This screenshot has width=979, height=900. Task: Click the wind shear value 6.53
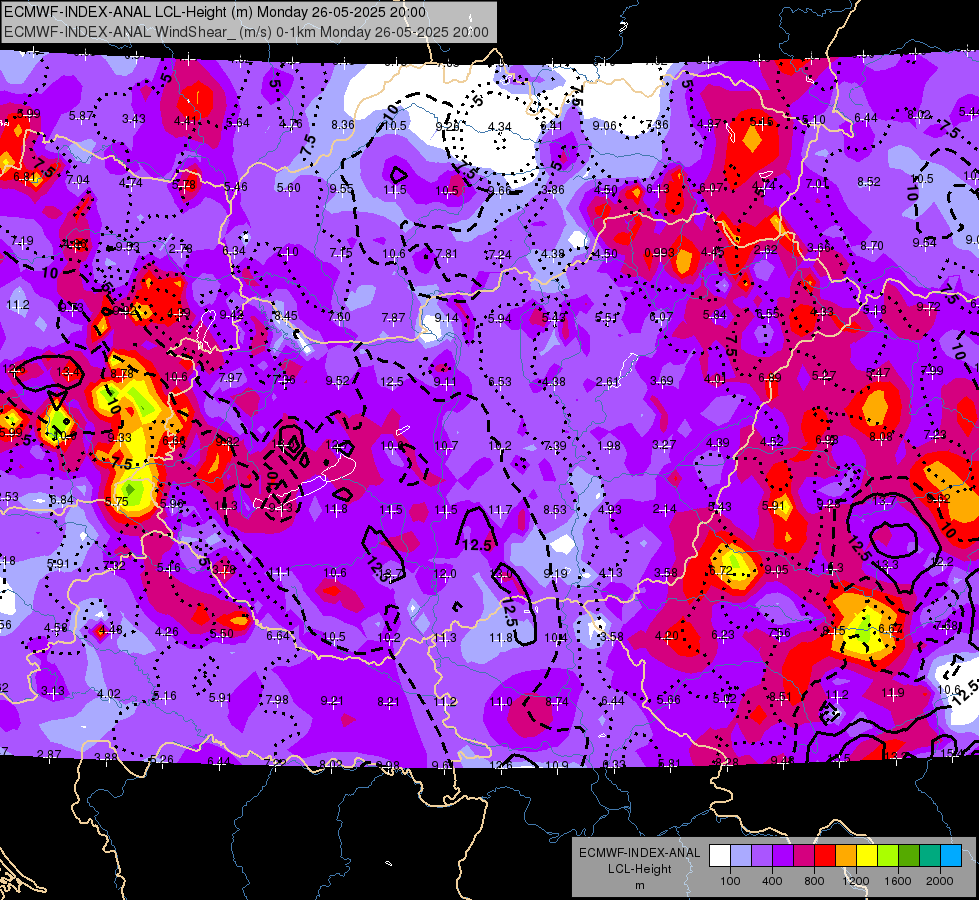tap(499, 382)
